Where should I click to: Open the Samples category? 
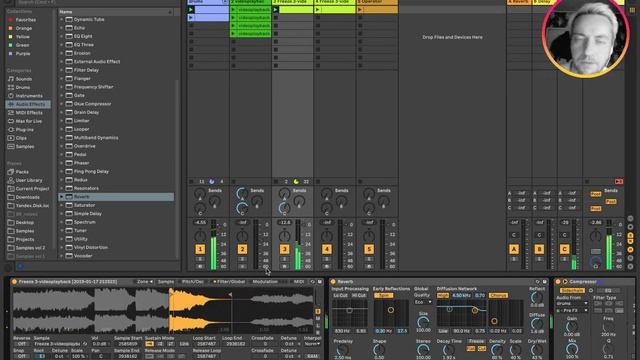click(x=24, y=147)
